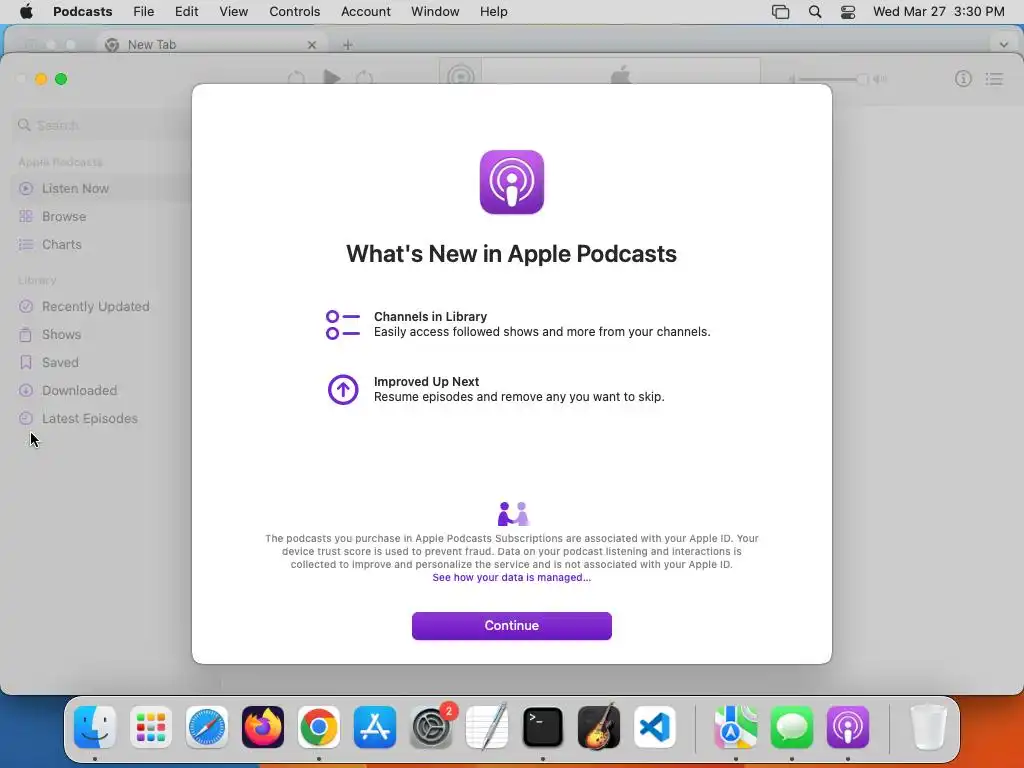
Task: Open Shows in the Library section
Action: pos(61,334)
